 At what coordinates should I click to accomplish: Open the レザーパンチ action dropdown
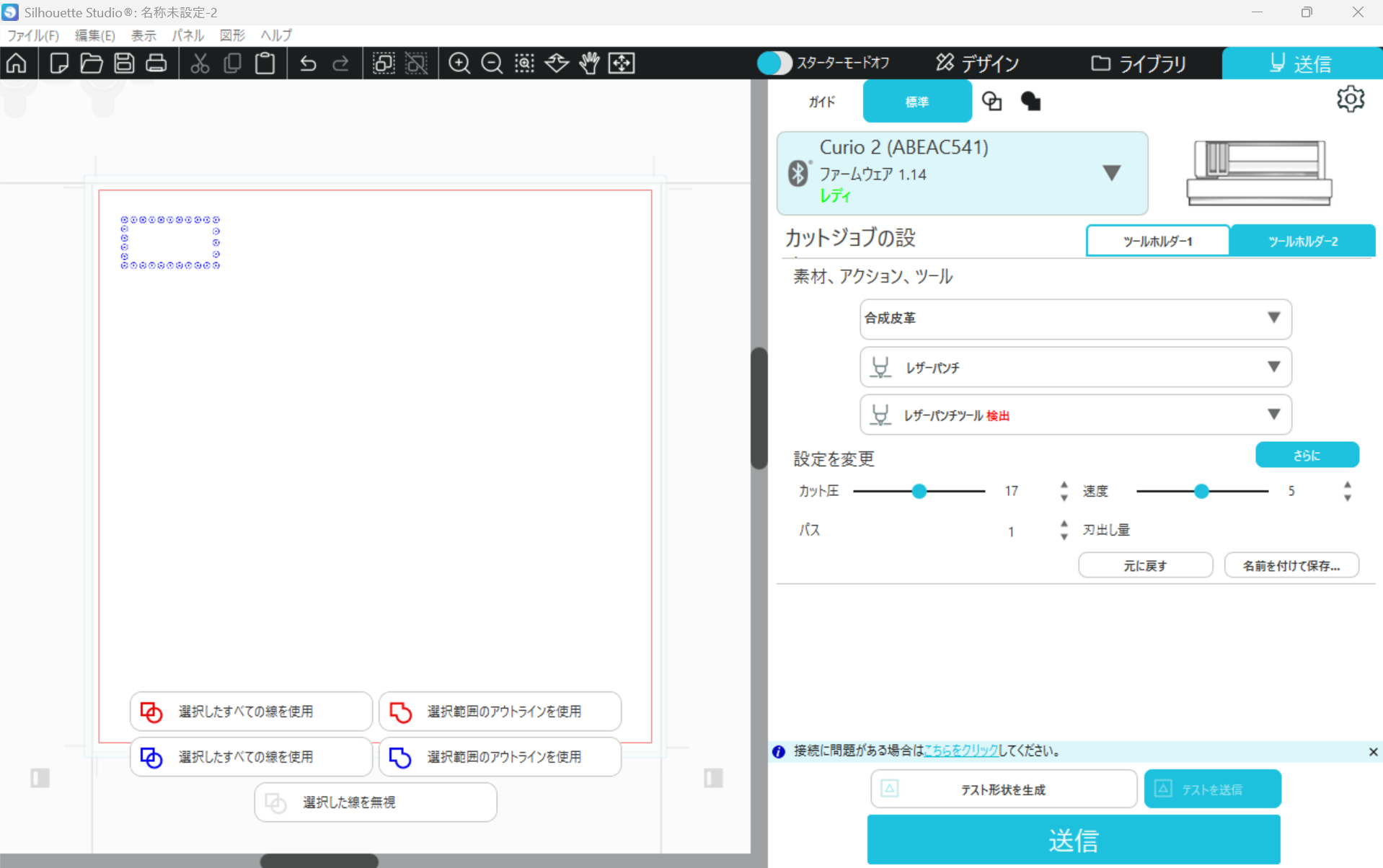[x=1075, y=367]
